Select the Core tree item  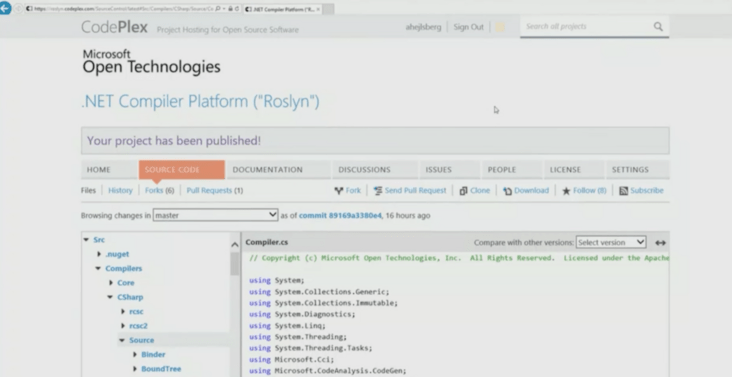coord(126,283)
